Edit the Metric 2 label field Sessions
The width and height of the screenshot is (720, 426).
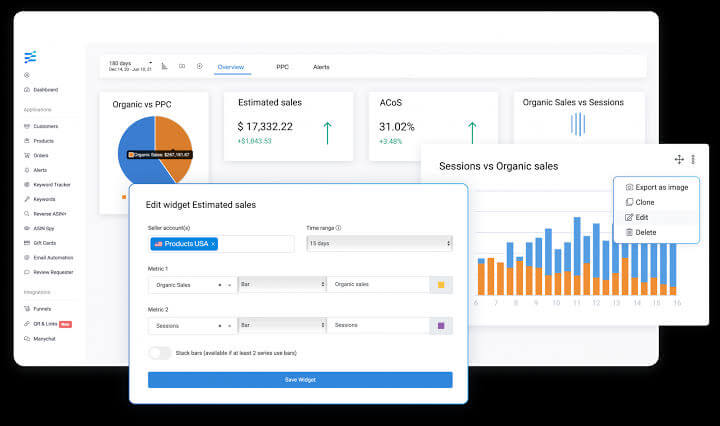coord(378,325)
